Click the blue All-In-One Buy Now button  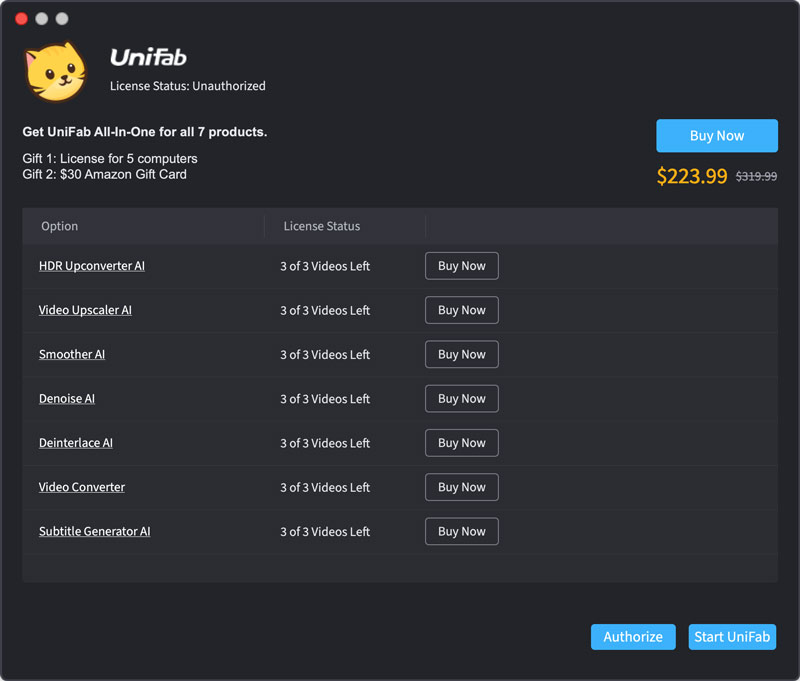(717, 136)
